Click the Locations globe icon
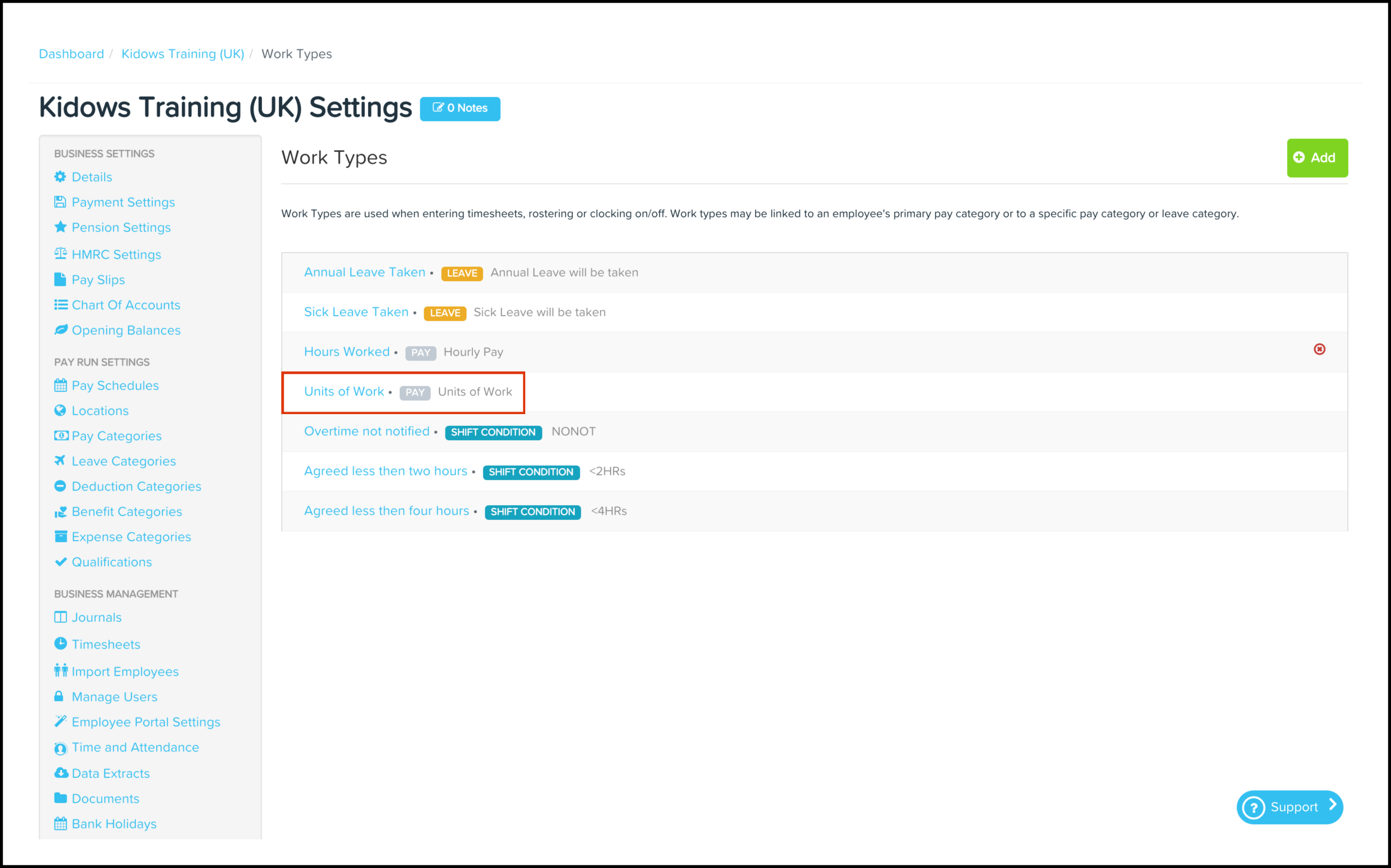This screenshot has width=1391, height=868. pyautogui.click(x=60, y=410)
